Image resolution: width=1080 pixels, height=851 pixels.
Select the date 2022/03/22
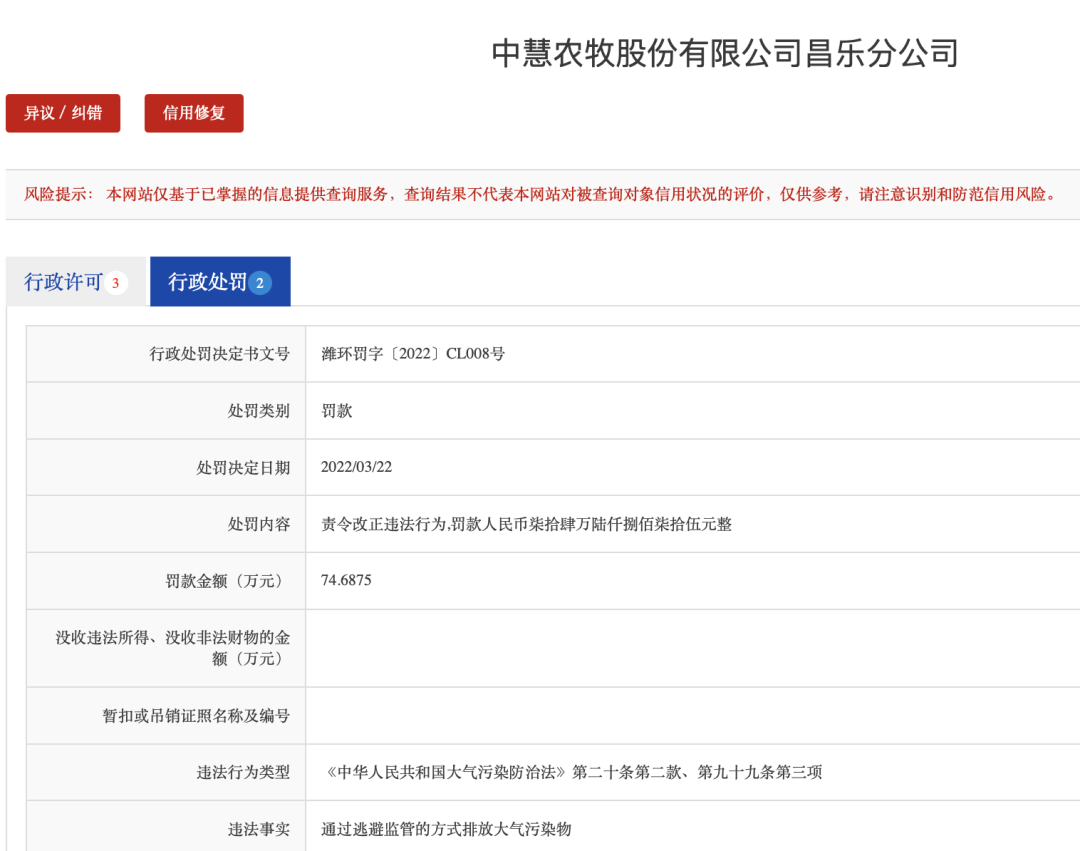pyautogui.click(x=356, y=467)
